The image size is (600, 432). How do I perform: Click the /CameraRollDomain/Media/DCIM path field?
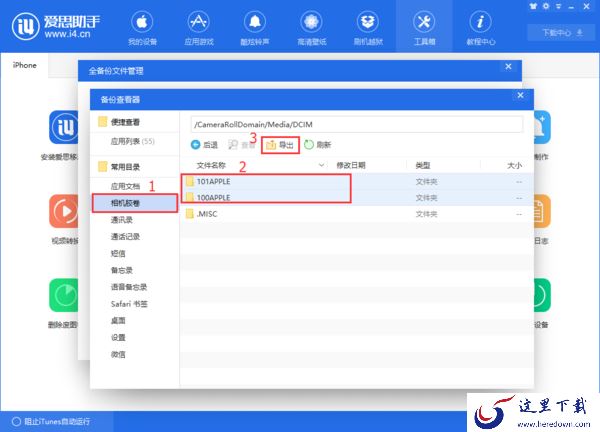click(357, 124)
